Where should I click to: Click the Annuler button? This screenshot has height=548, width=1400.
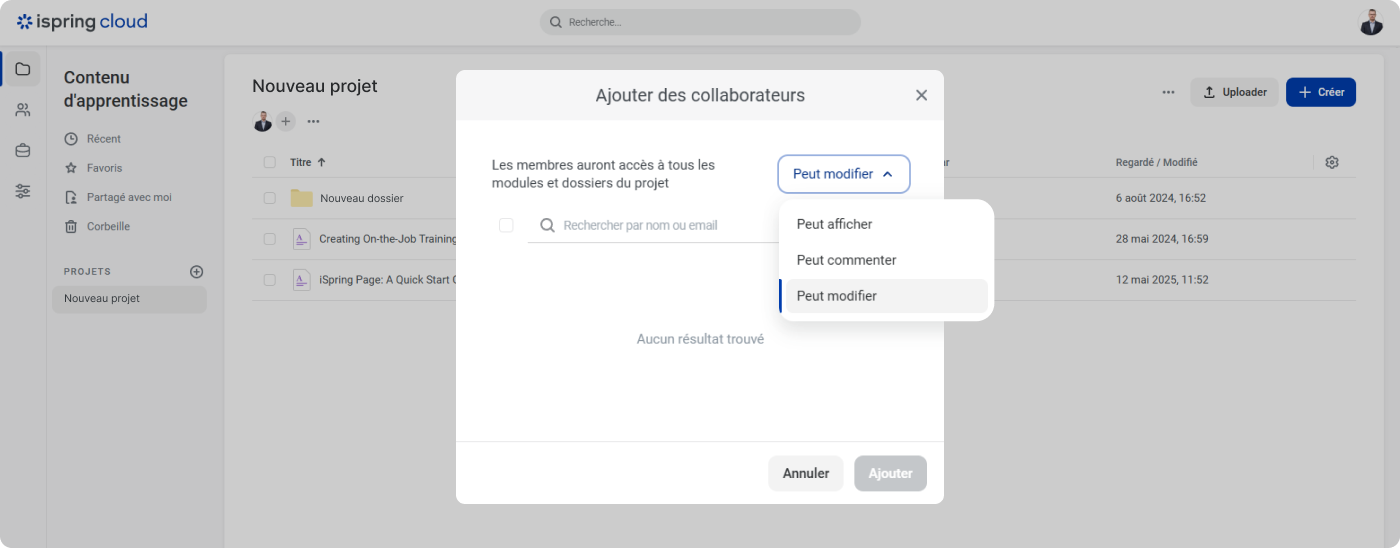(x=805, y=473)
